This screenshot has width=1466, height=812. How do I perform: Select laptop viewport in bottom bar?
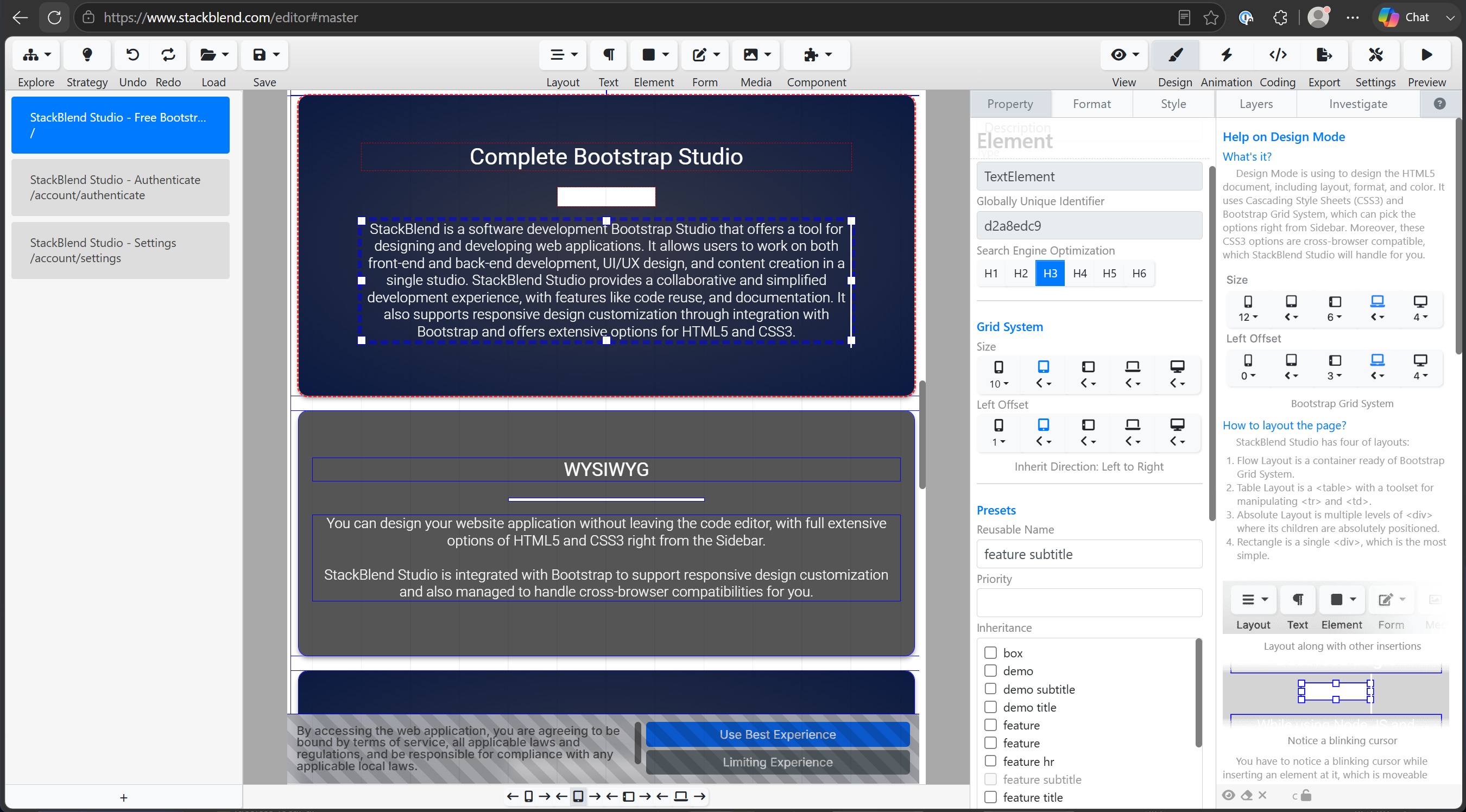click(681, 796)
